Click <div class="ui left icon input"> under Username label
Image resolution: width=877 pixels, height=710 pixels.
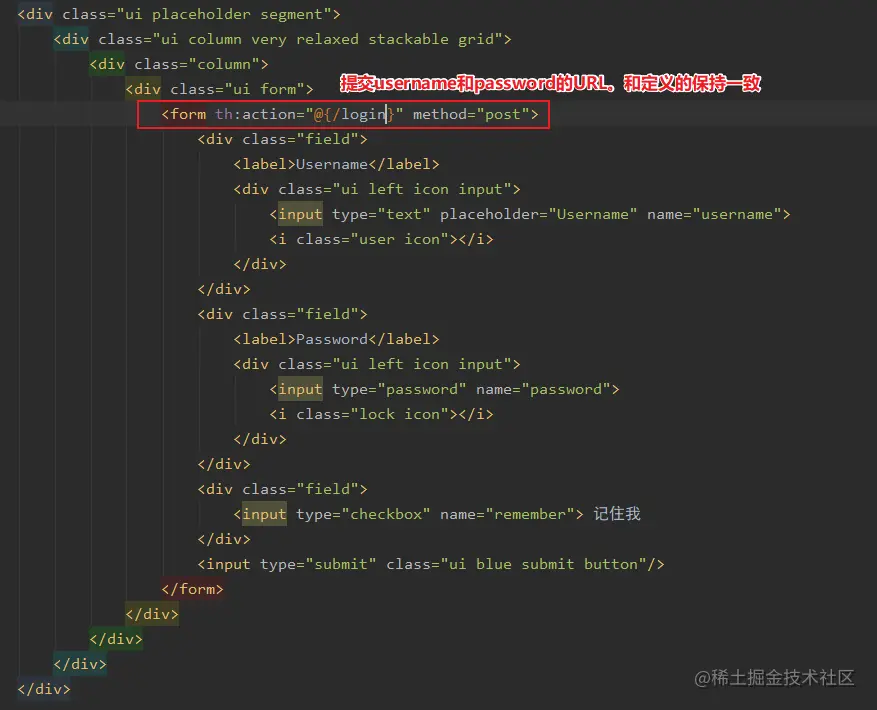click(x=376, y=190)
